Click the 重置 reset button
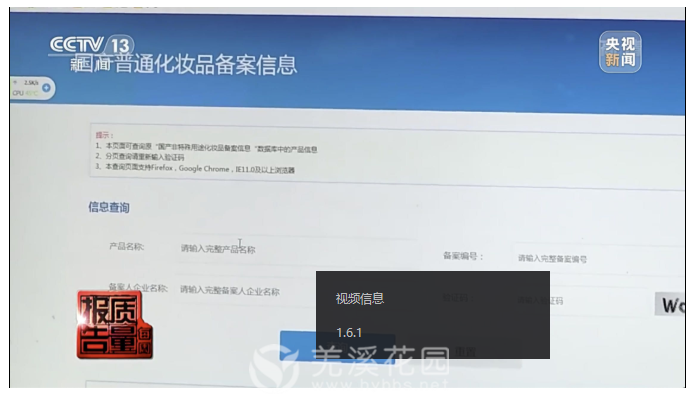The width and height of the screenshot is (698, 399). pyautogui.click(x=466, y=351)
